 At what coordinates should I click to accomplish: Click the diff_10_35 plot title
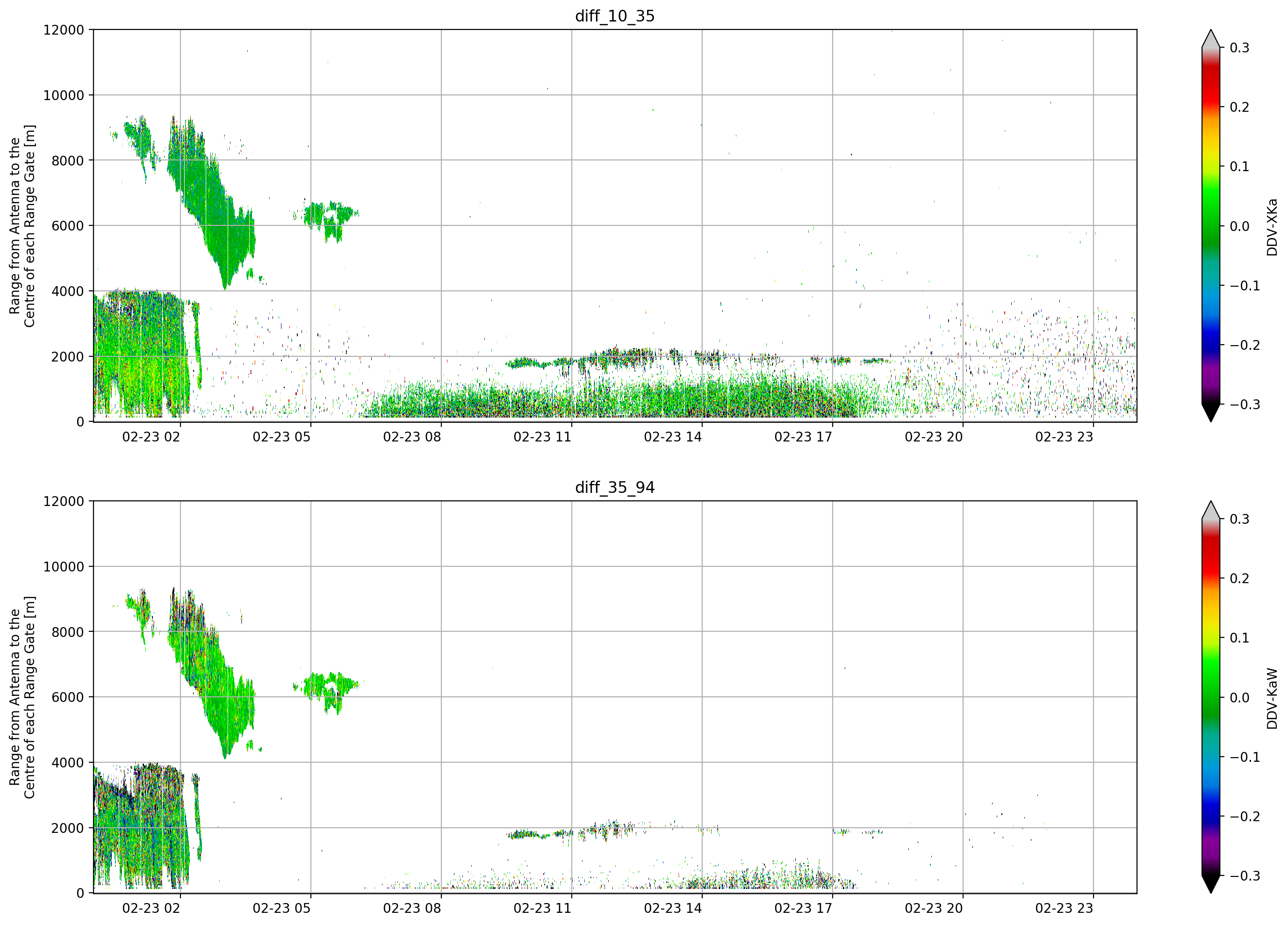(614, 16)
